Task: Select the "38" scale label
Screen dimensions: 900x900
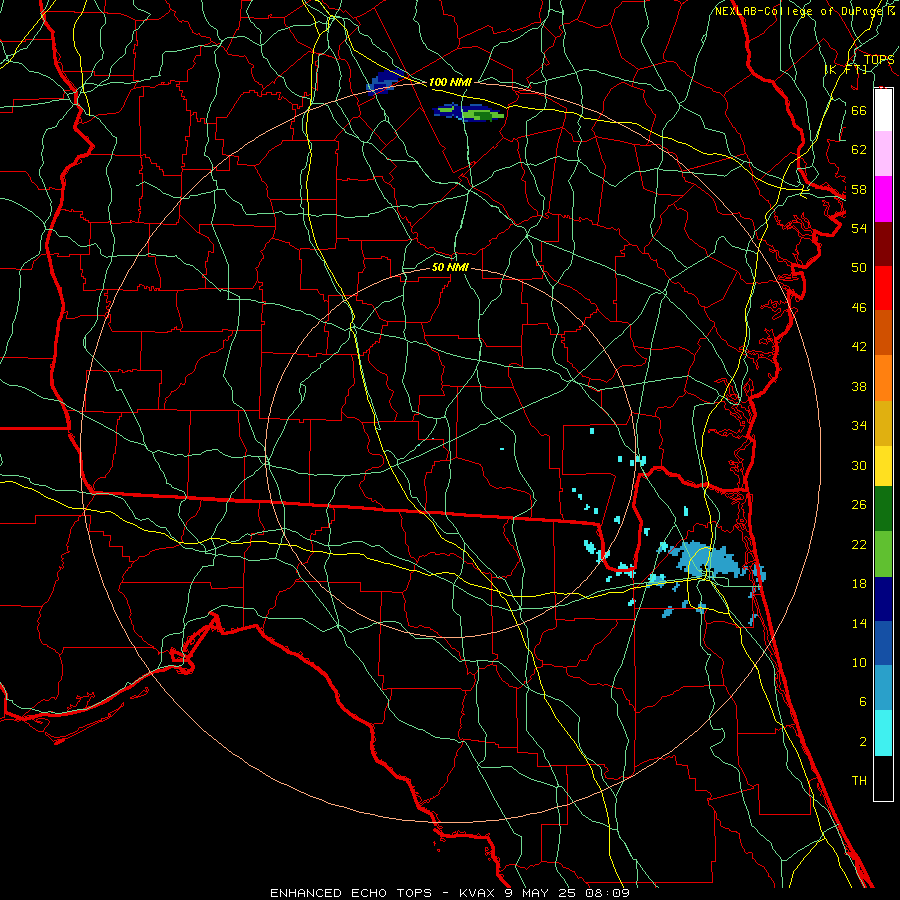Action: click(859, 386)
